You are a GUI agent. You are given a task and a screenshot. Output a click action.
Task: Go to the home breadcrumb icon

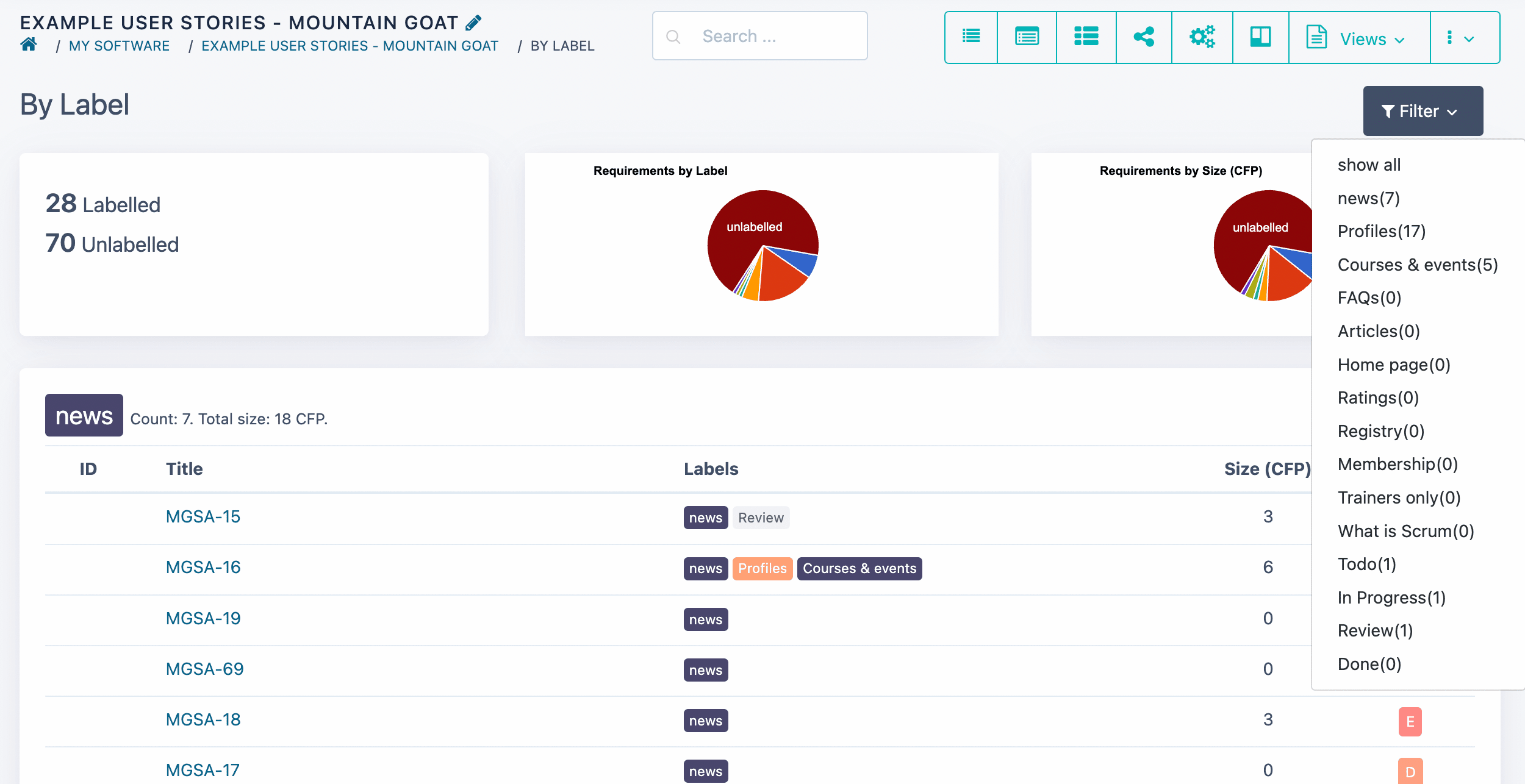tap(29, 45)
